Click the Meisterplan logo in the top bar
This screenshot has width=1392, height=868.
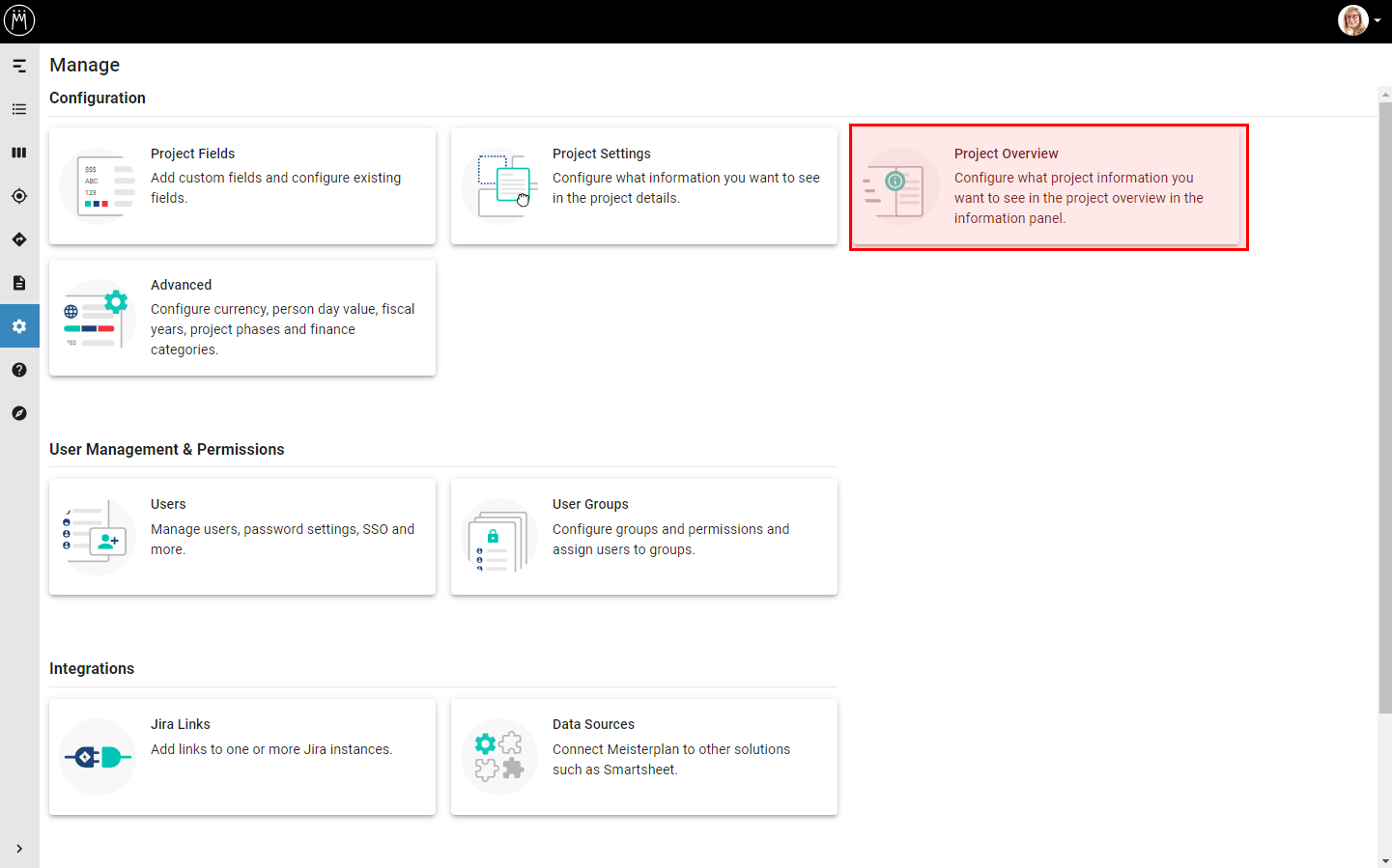[19, 20]
